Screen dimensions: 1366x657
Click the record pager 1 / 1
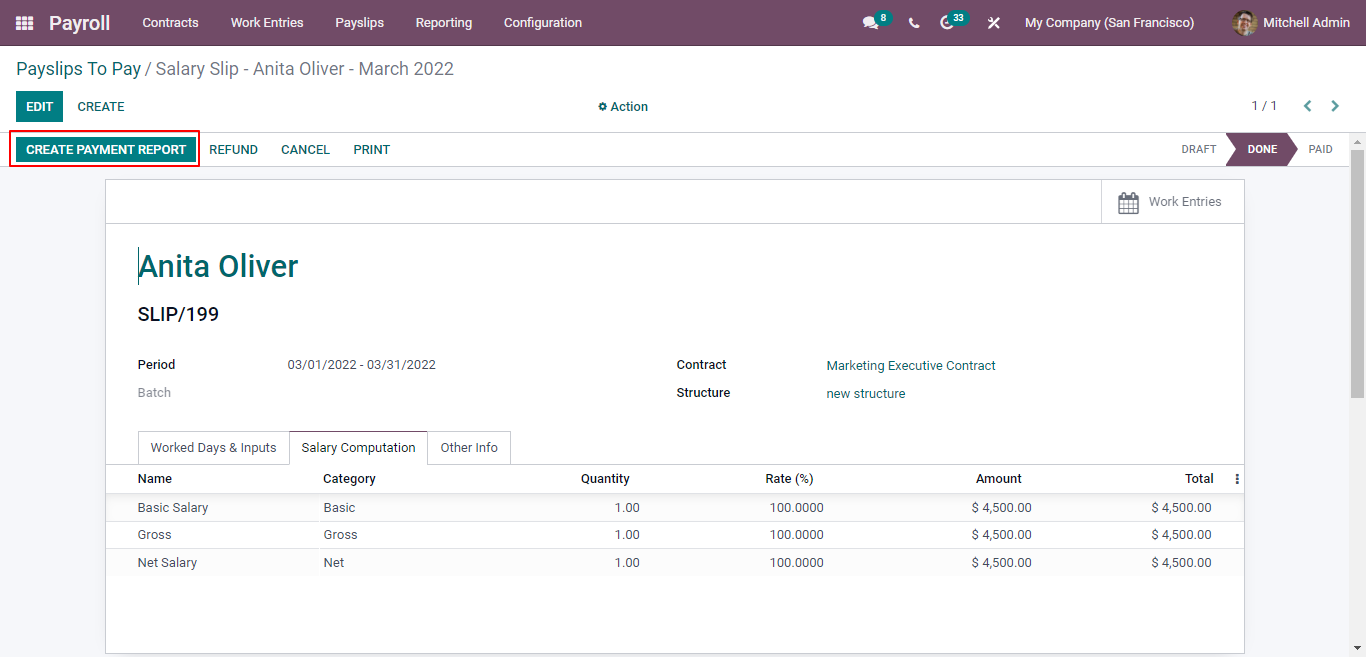pyautogui.click(x=1264, y=106)
